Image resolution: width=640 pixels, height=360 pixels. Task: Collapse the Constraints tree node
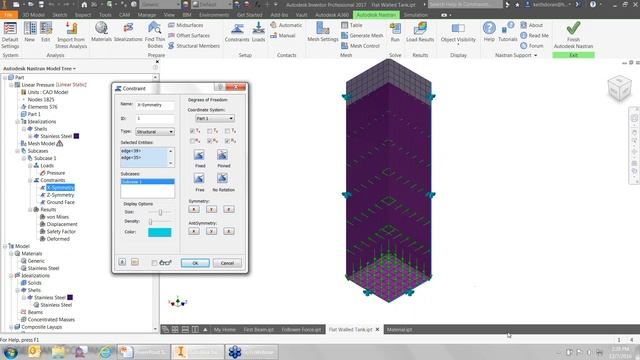click(30, 180)
